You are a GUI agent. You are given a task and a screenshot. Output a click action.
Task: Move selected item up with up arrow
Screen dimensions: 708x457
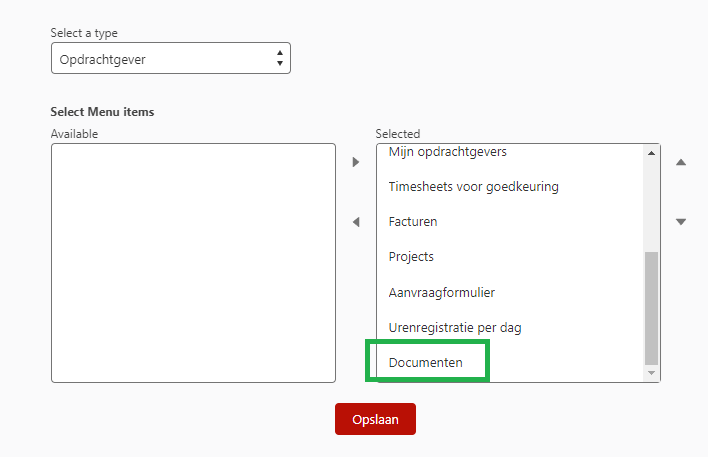[x=681, y=162]
